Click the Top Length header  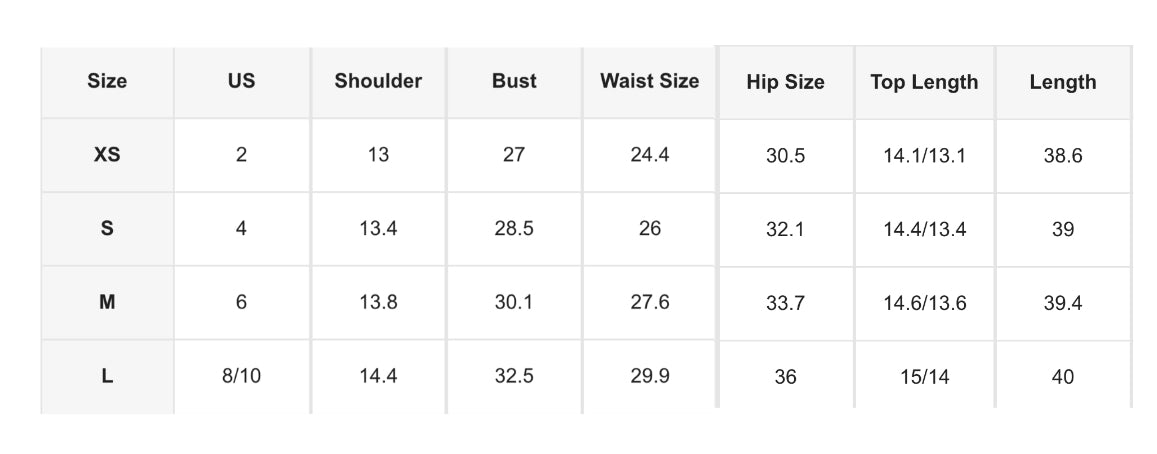pyautogui.click(x=924, y=83)
